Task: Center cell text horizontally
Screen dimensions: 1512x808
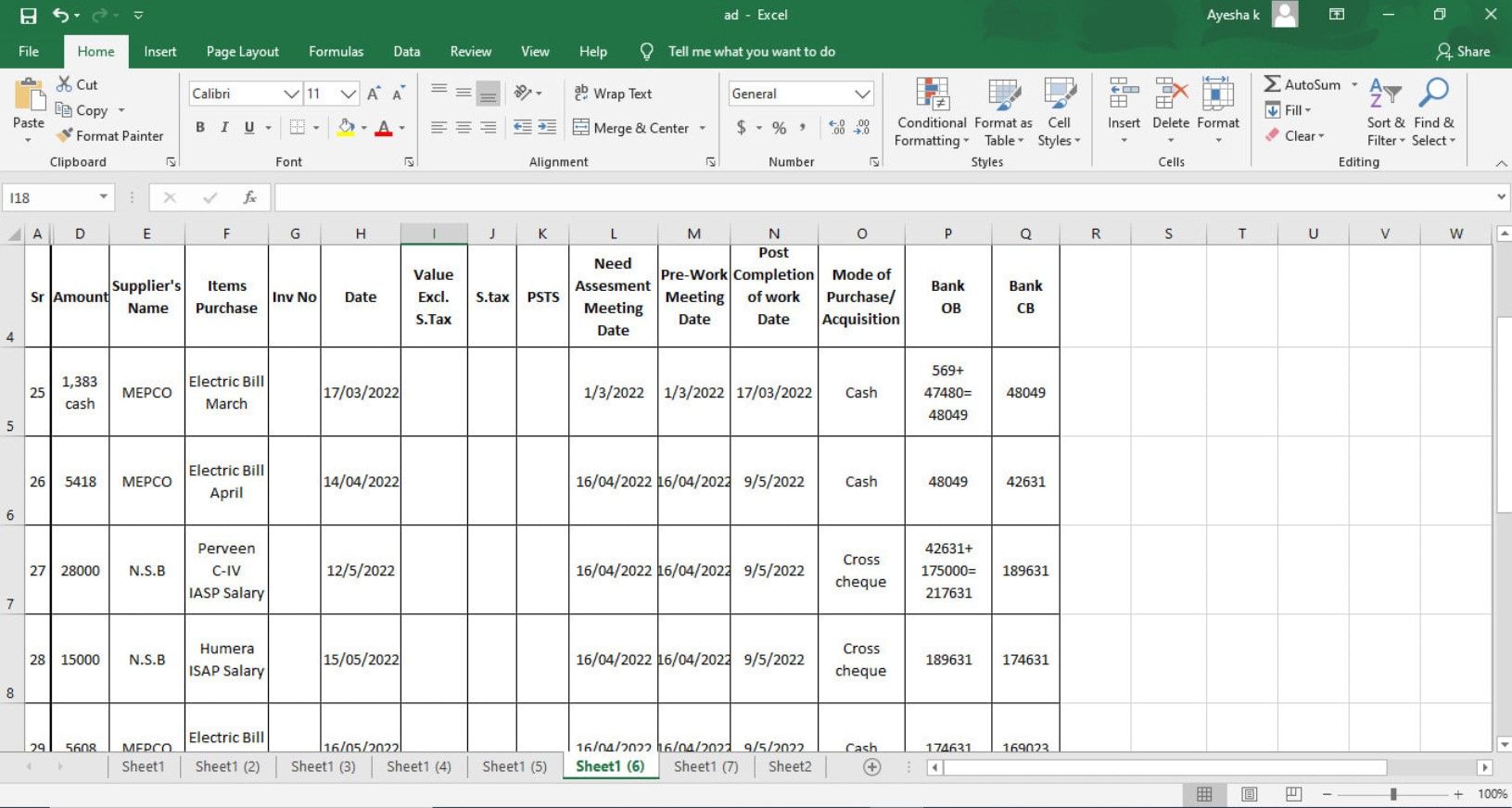Action: pyautogui.click(x=464, y=128)
